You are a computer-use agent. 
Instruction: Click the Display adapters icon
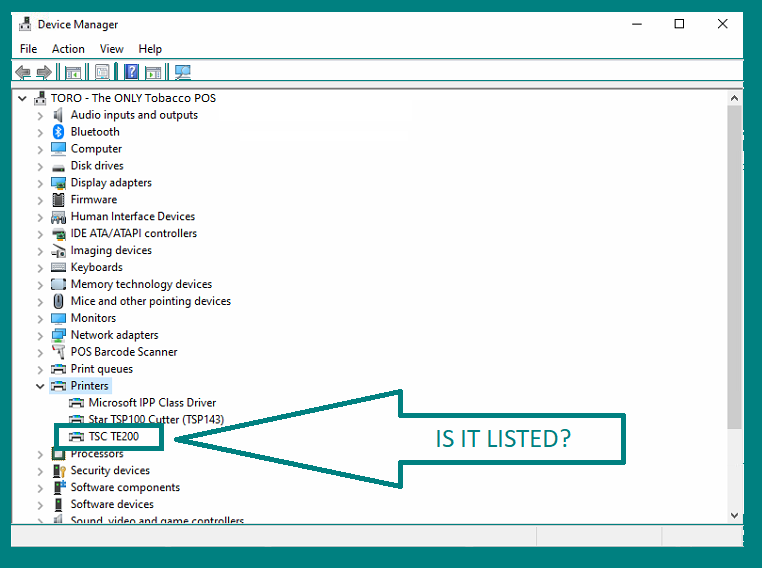(x=58, y=183)
